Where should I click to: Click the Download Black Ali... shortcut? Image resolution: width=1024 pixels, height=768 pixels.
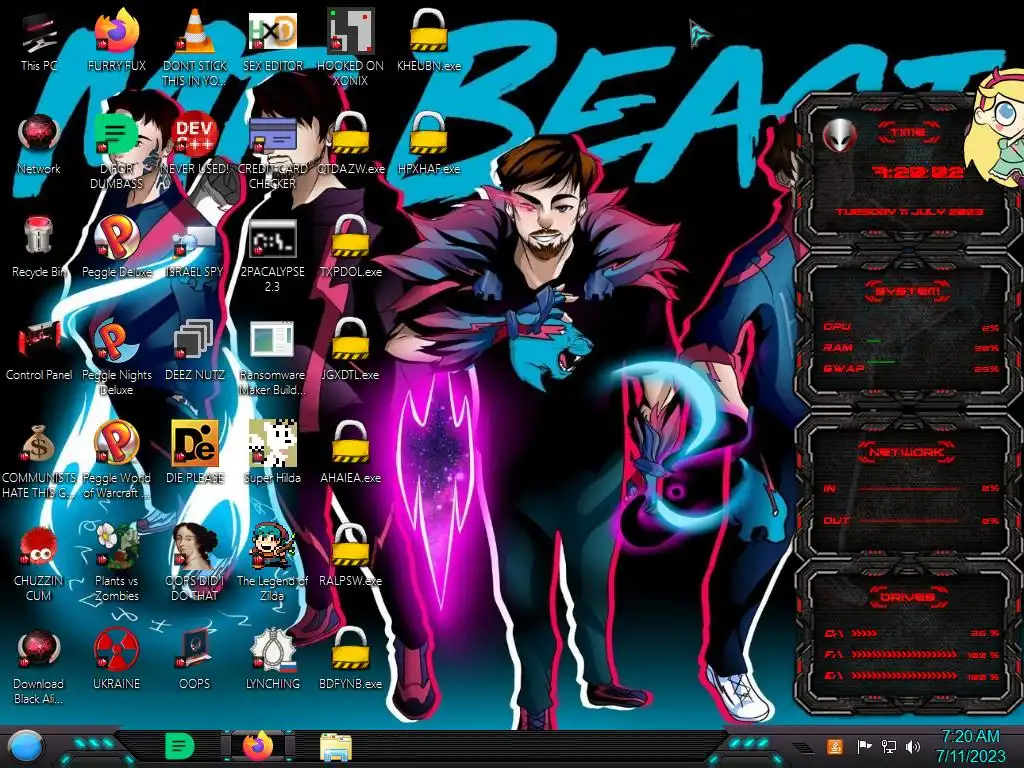39,666
